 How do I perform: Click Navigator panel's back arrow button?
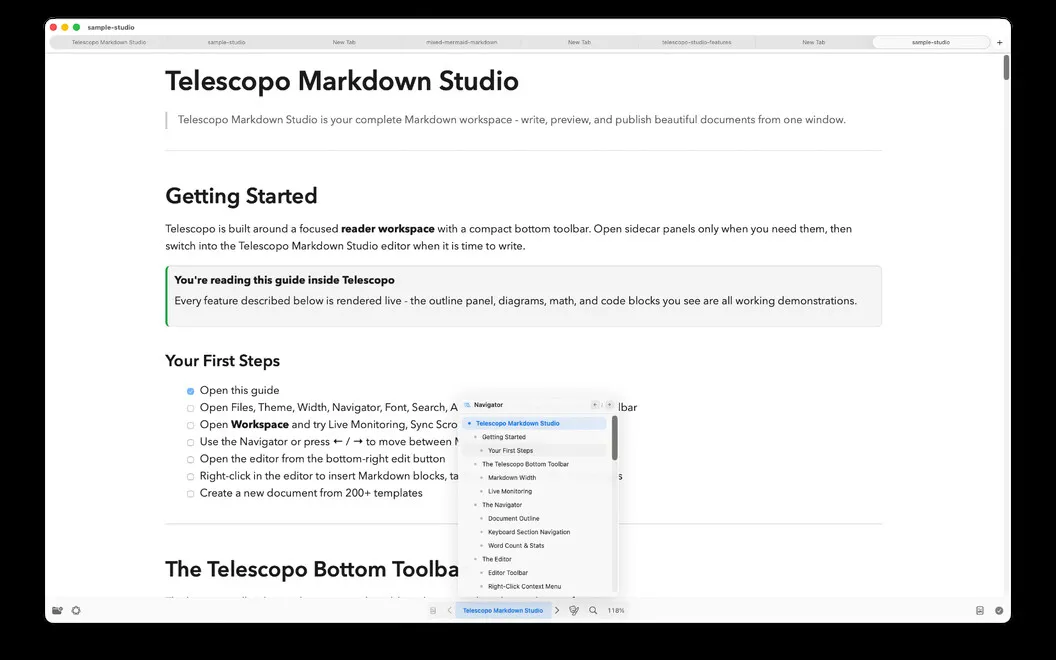595,405
